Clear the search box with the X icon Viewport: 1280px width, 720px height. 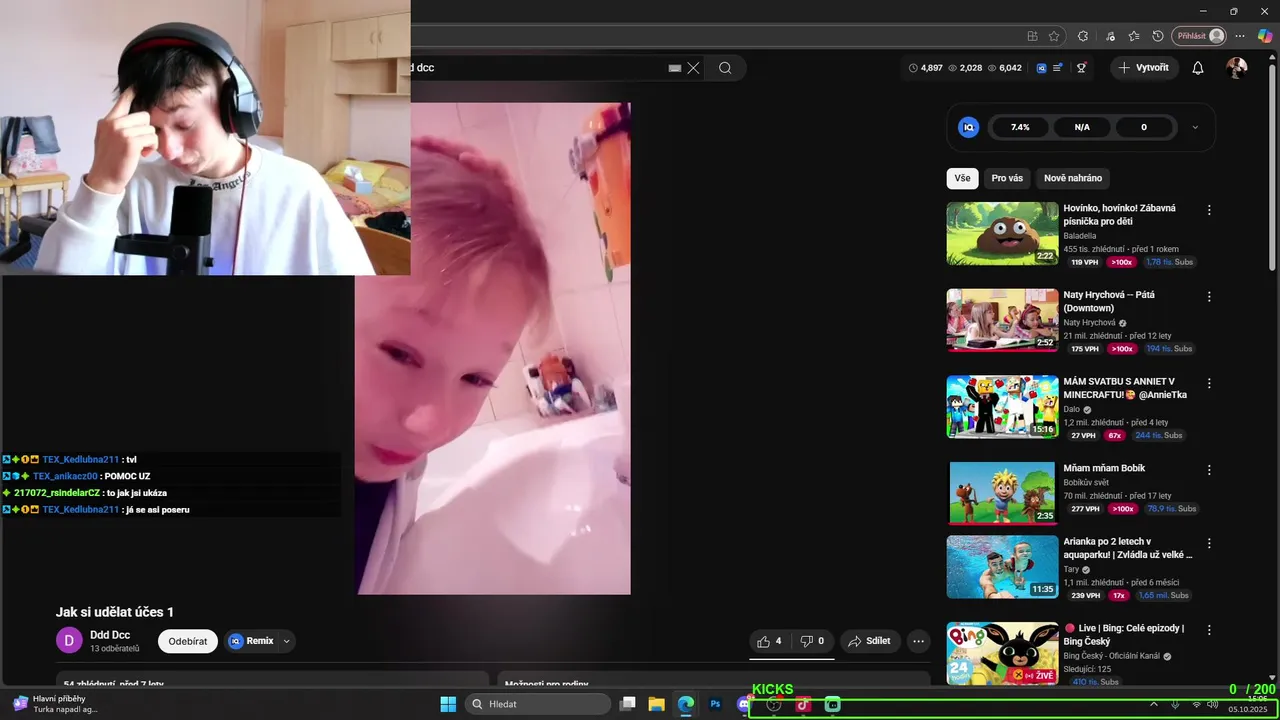[x=693, y=68]
